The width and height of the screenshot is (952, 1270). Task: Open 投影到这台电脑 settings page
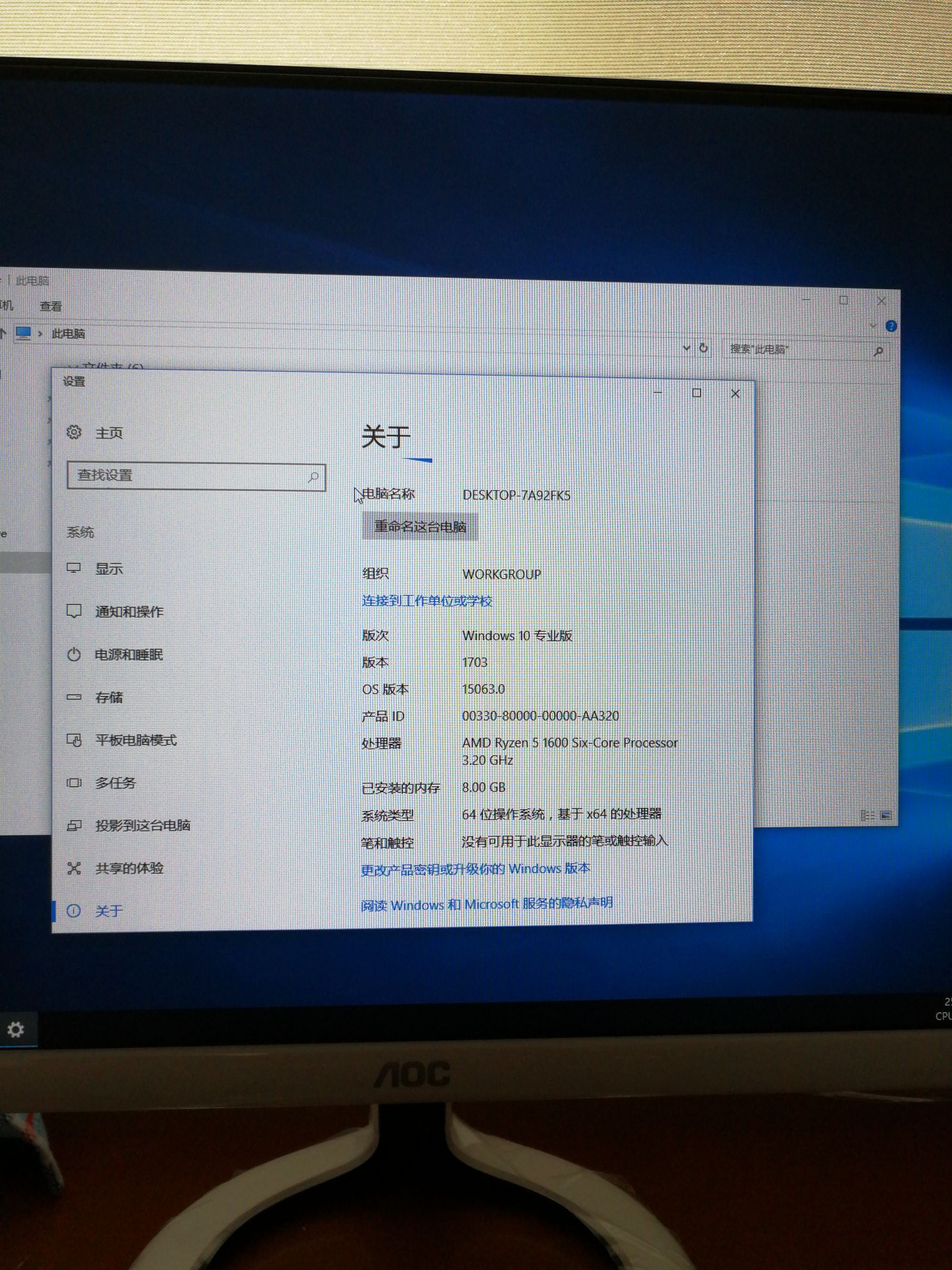tap(143, 825)
